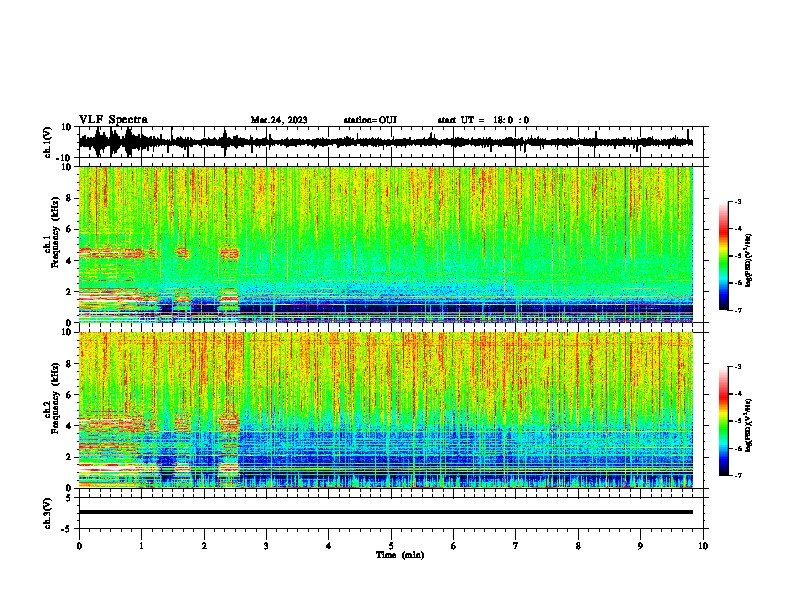Click time axis tick label "1"

point(141,546)
